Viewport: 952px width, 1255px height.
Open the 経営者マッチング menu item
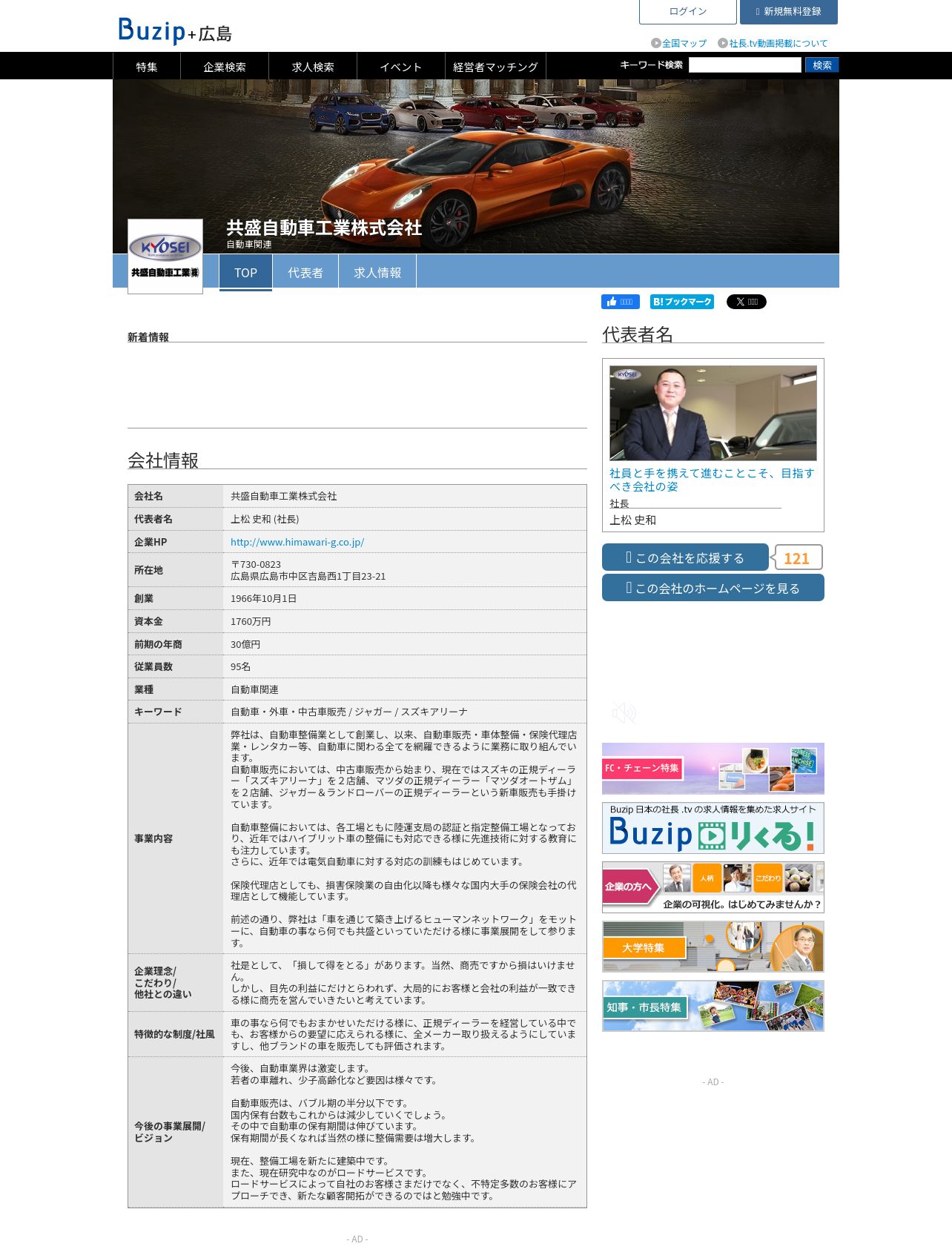(x=495, y=67)
